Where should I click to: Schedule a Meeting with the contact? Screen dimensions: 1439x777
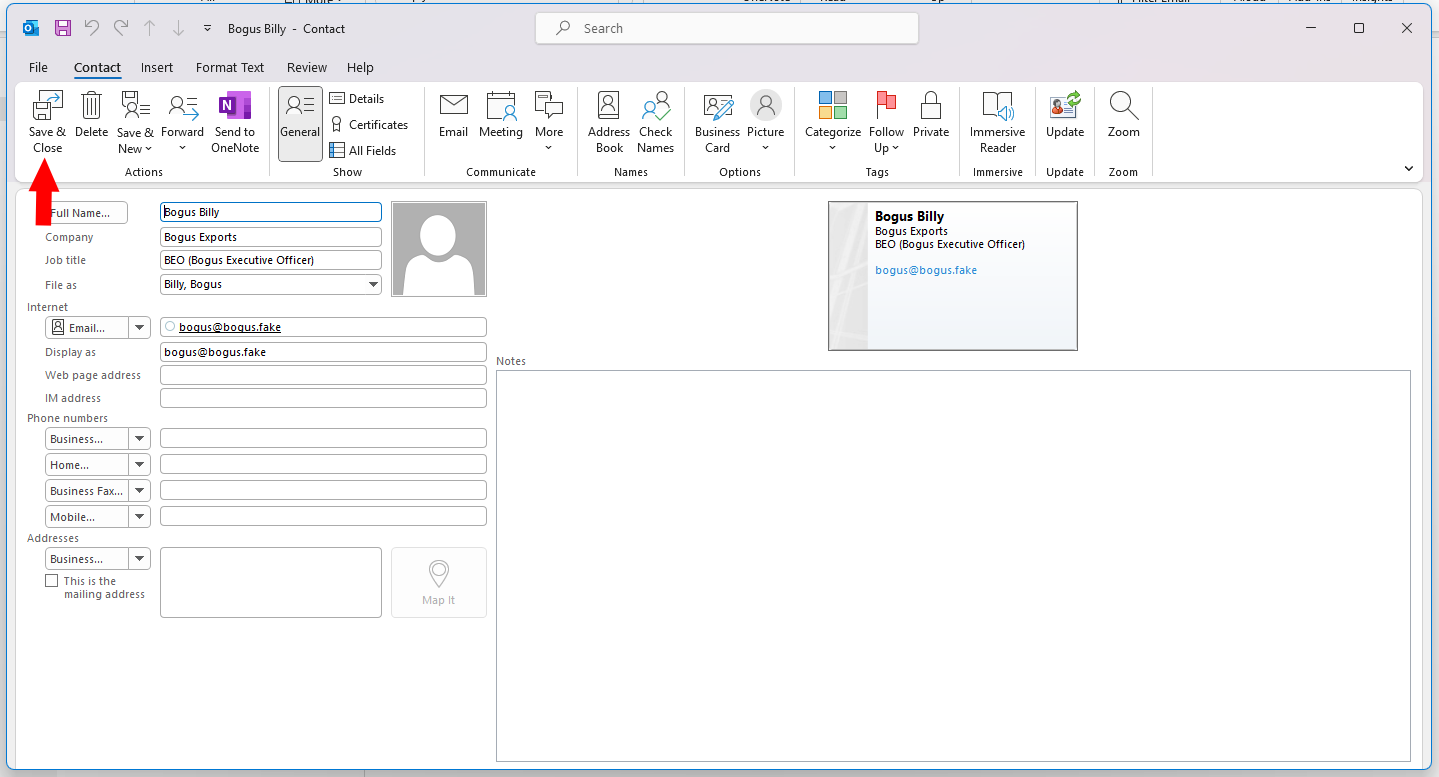[500, 106]
